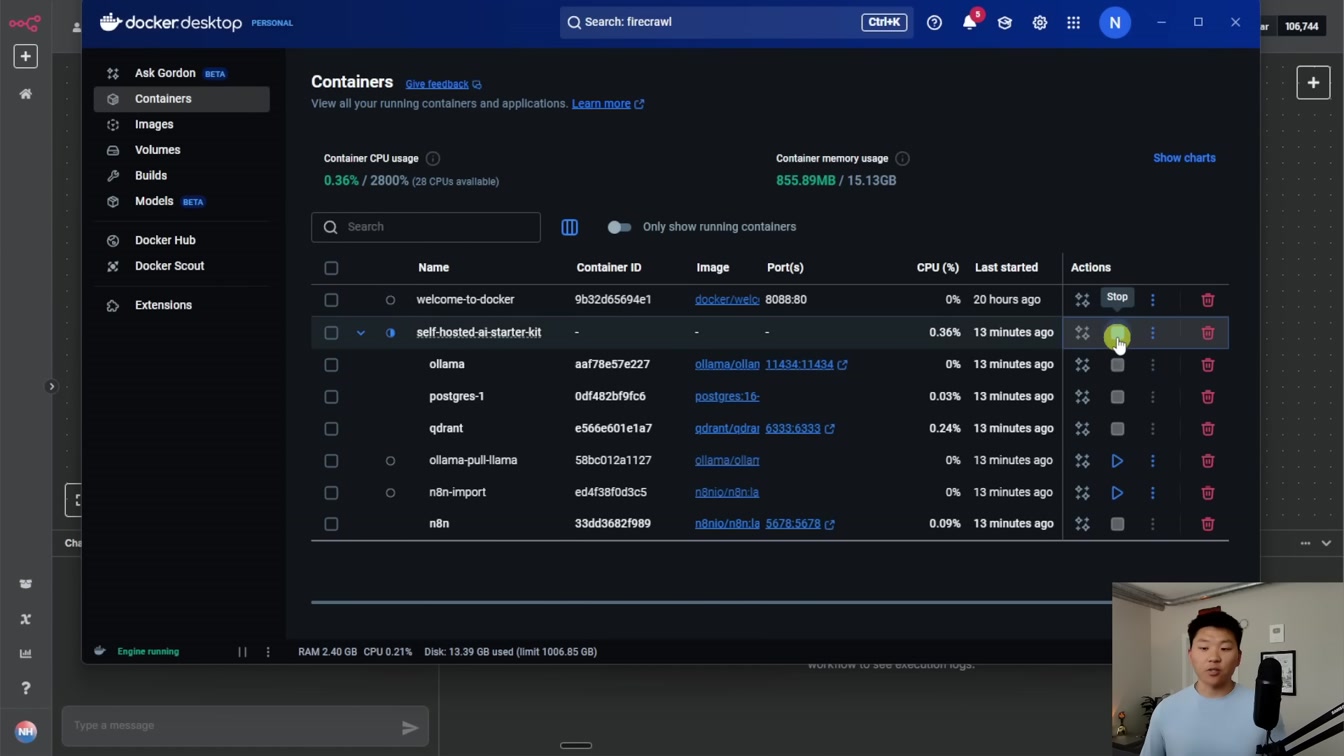Open the docker/welcome image link
This screenshot has height=756, width=1344.
(727, 300)
